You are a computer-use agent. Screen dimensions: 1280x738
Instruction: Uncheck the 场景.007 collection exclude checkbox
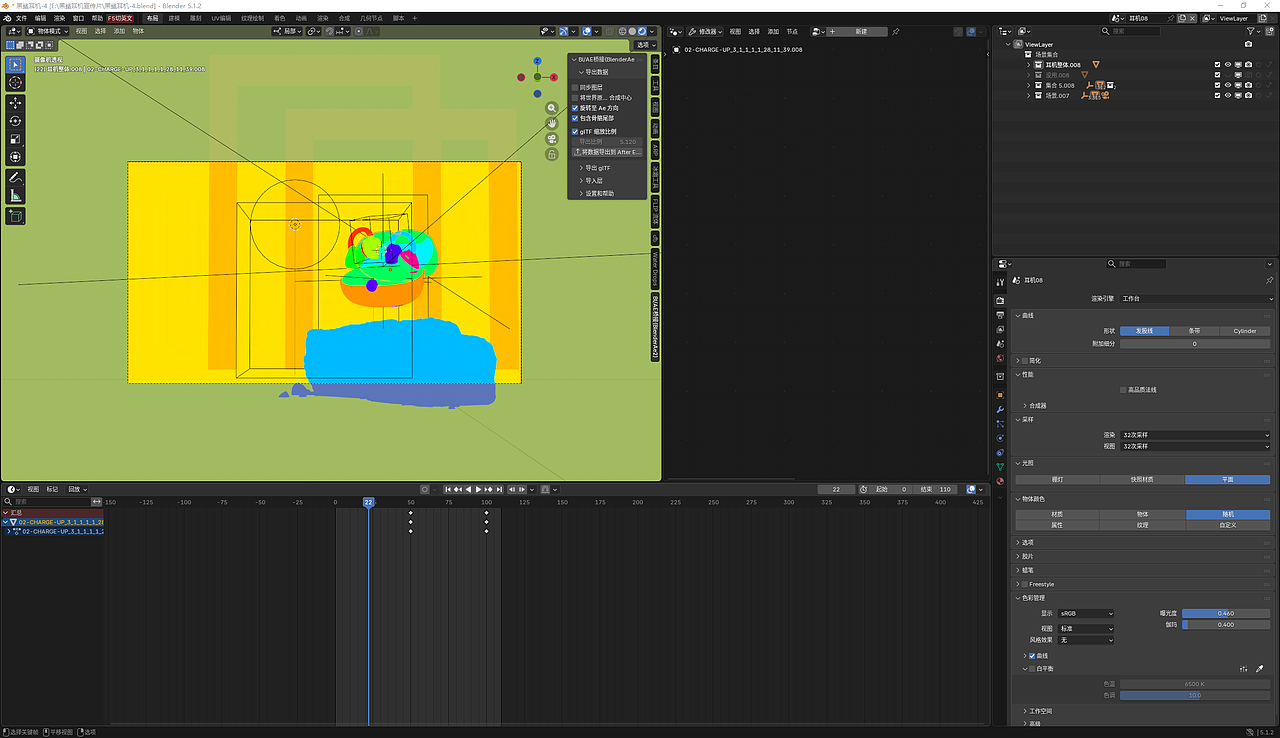click(1217, 96)
